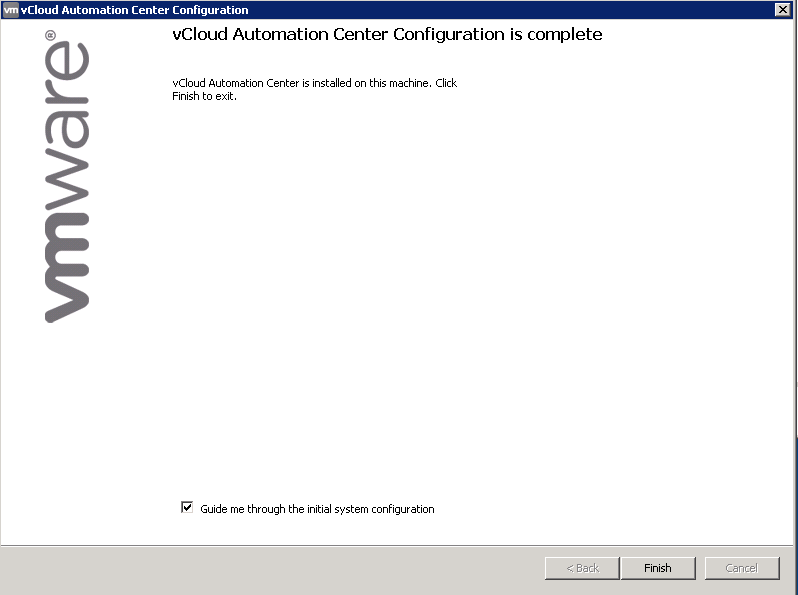
Task: Click the registered trademark symbol on logo
Action: 51,36
